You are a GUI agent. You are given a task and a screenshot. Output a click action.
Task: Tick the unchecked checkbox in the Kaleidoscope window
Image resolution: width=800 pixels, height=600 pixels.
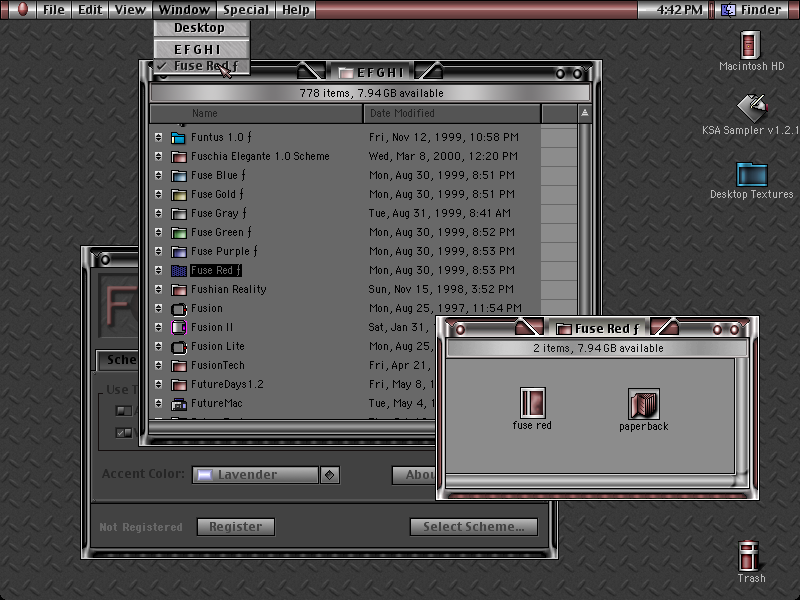[123, 411]
